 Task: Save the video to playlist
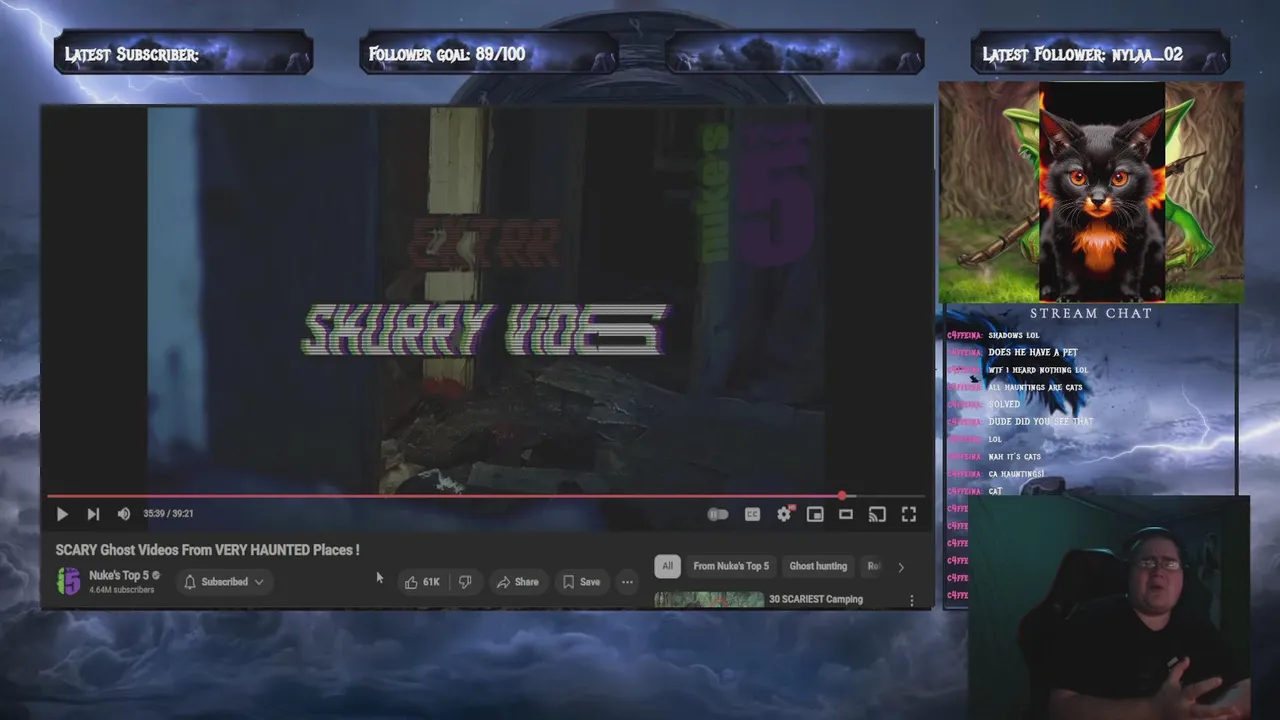pyautogui.click(x=581, y=582)
